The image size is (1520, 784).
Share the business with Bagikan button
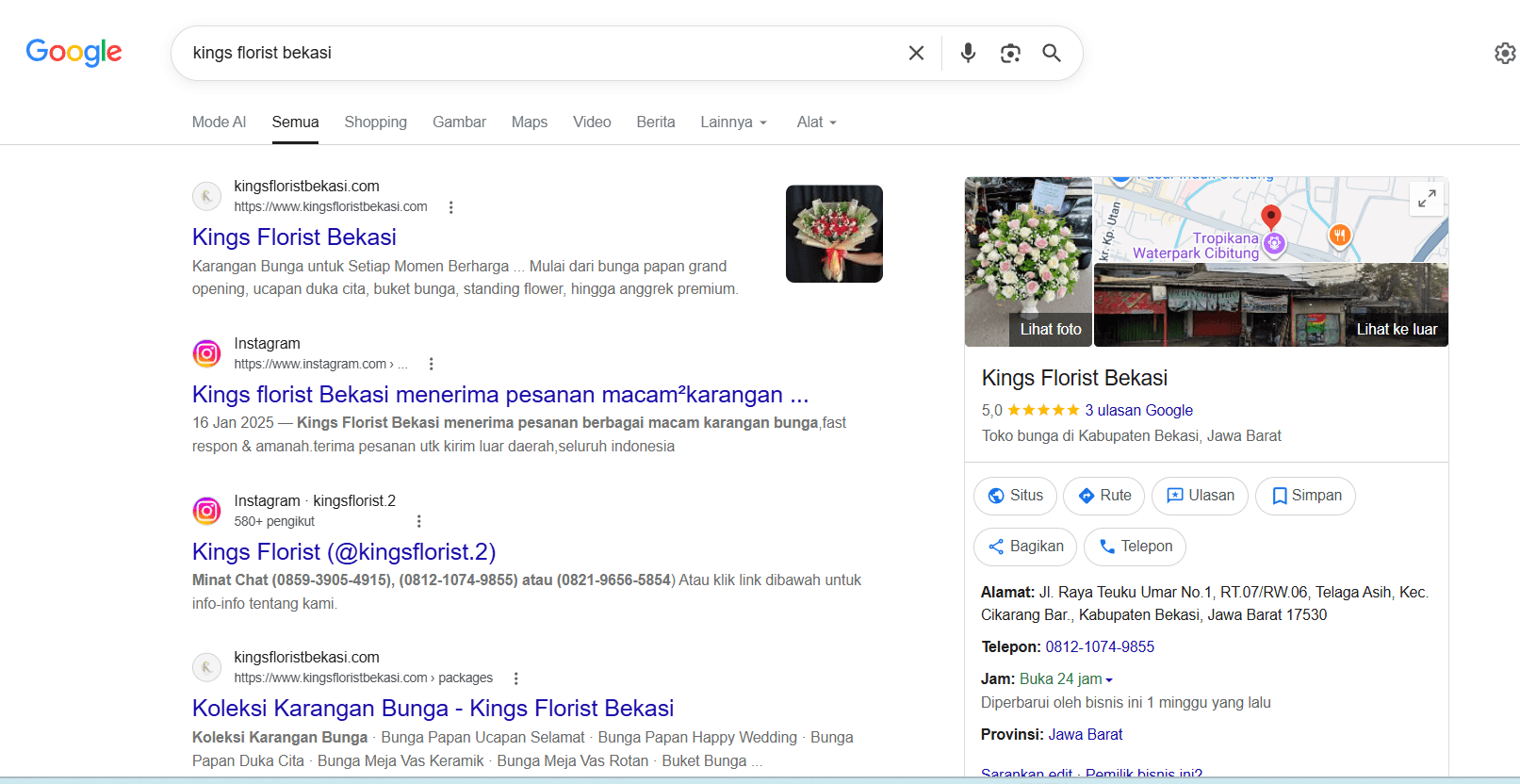[x=1025, y=547]
